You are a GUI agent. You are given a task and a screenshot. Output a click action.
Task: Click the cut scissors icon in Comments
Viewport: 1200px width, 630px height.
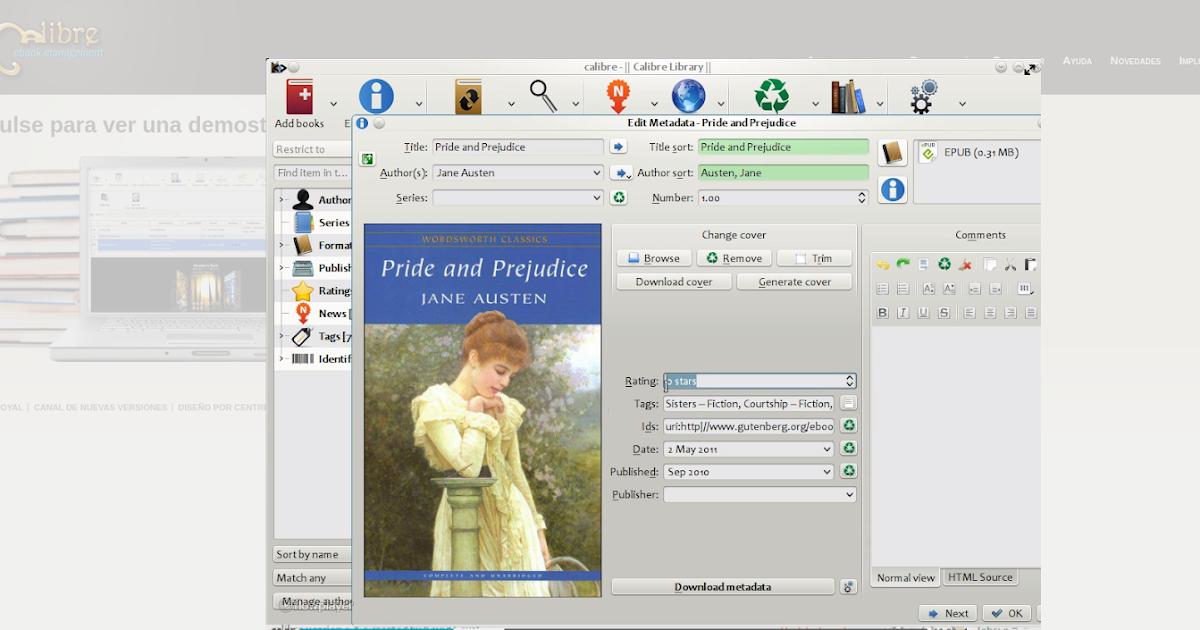[1011, 265]
